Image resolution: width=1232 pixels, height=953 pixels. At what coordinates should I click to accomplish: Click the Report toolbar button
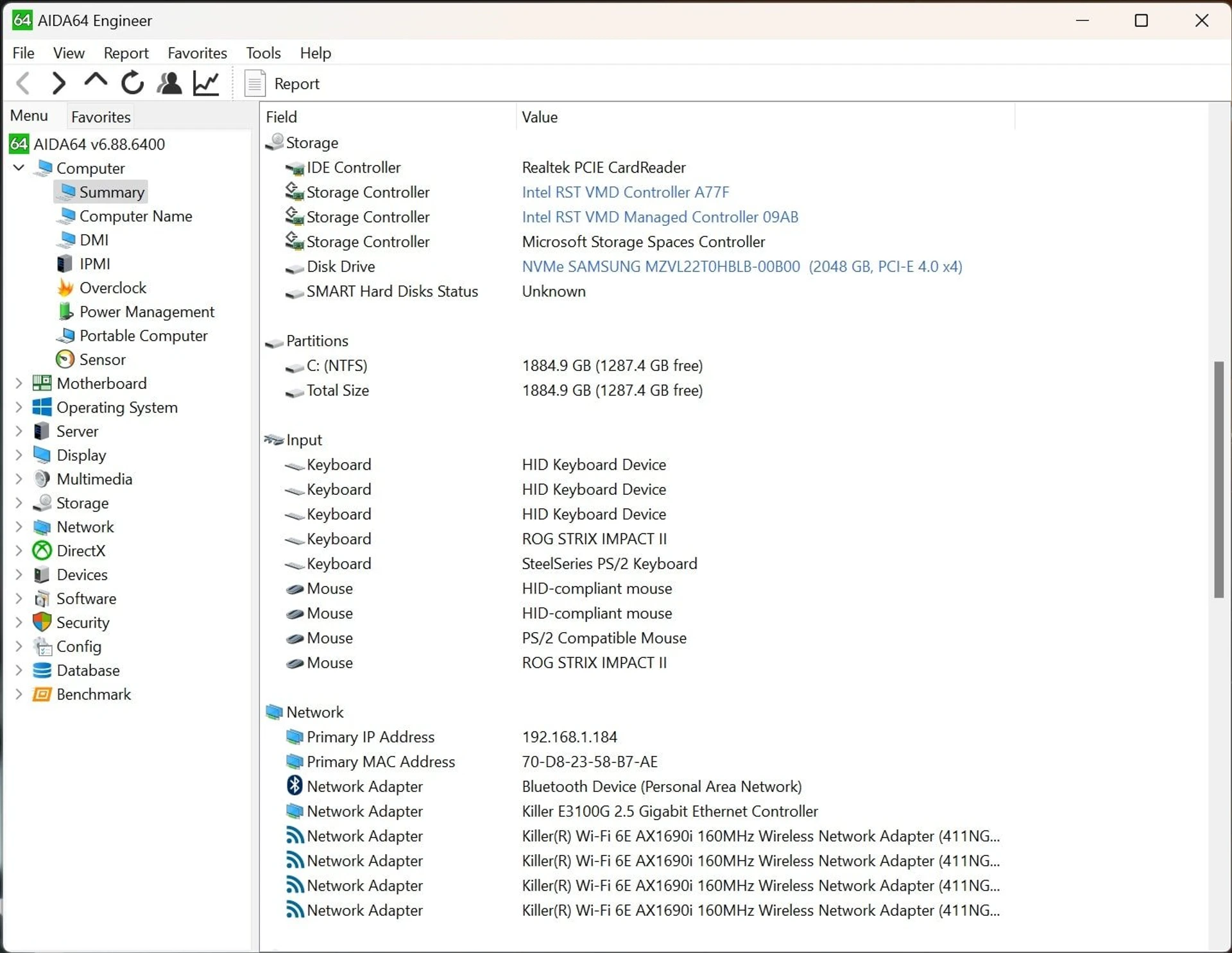(282, 83)
